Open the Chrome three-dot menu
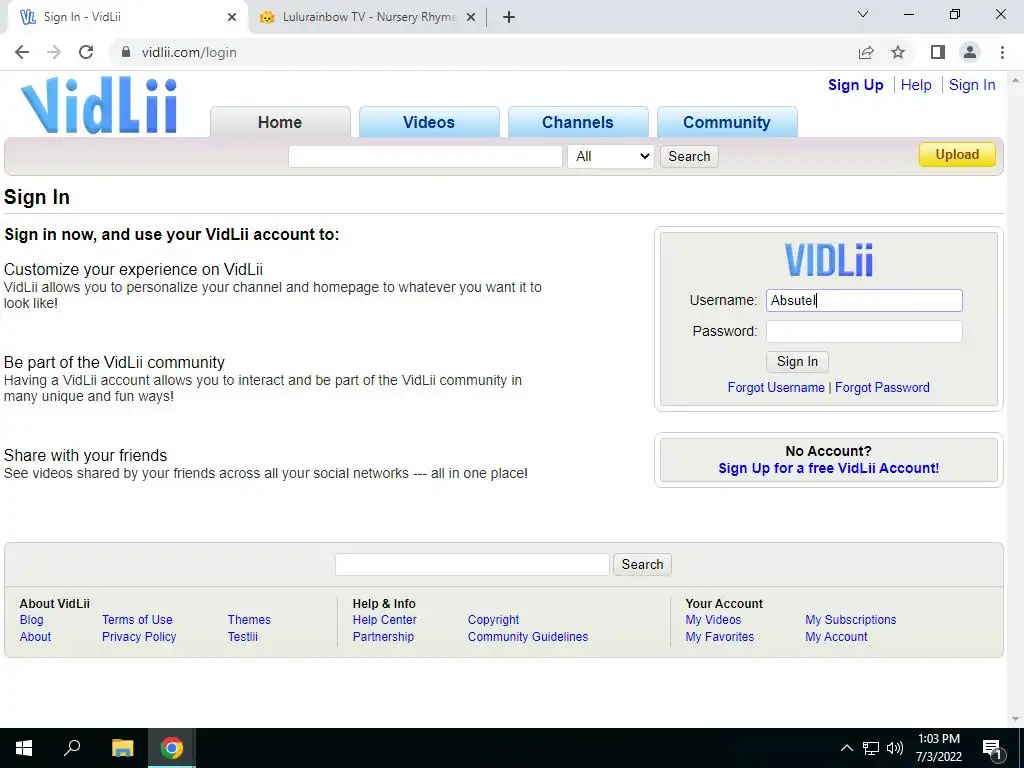 tap(1002, 52)
